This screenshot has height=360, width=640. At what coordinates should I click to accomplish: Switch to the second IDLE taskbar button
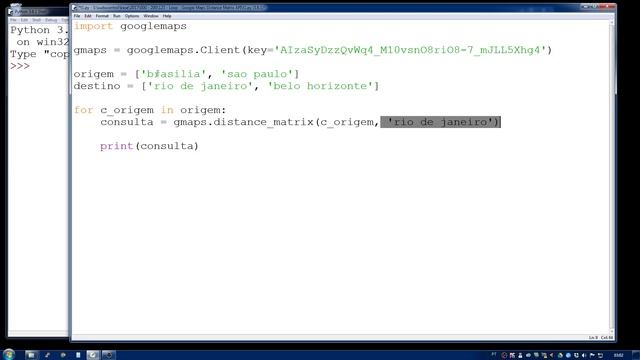(109, 355)
